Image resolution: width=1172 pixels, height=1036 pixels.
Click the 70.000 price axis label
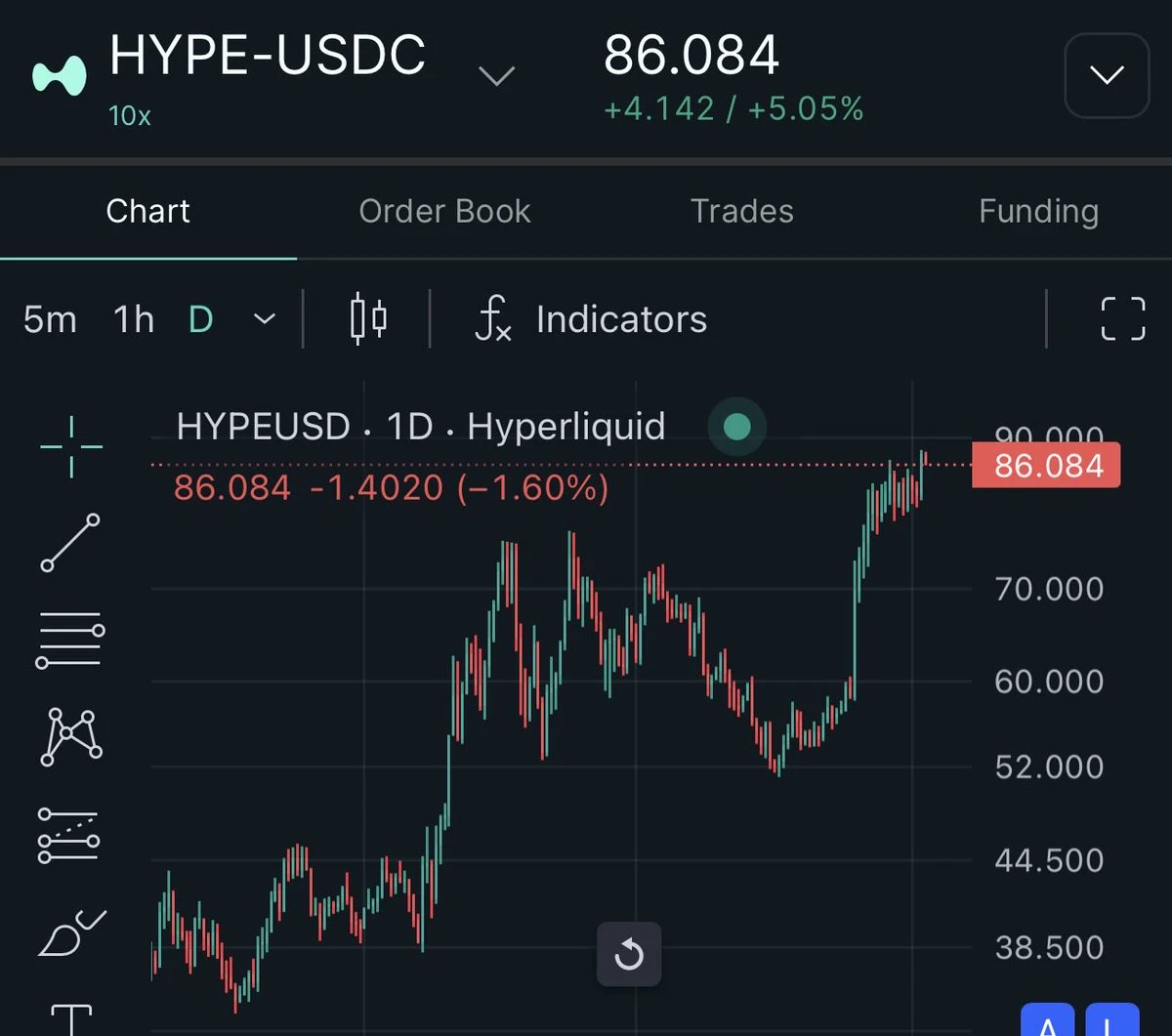(1049, 589)
